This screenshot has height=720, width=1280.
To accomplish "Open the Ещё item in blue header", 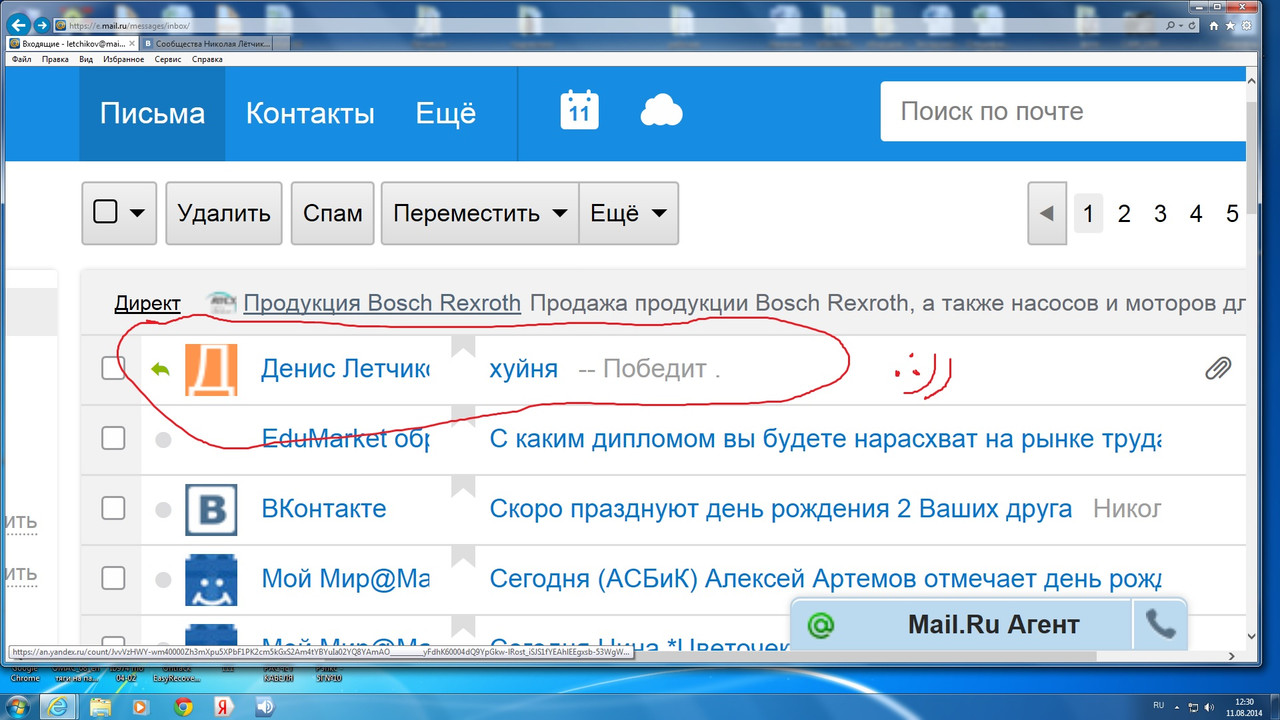I will [446, 113].
